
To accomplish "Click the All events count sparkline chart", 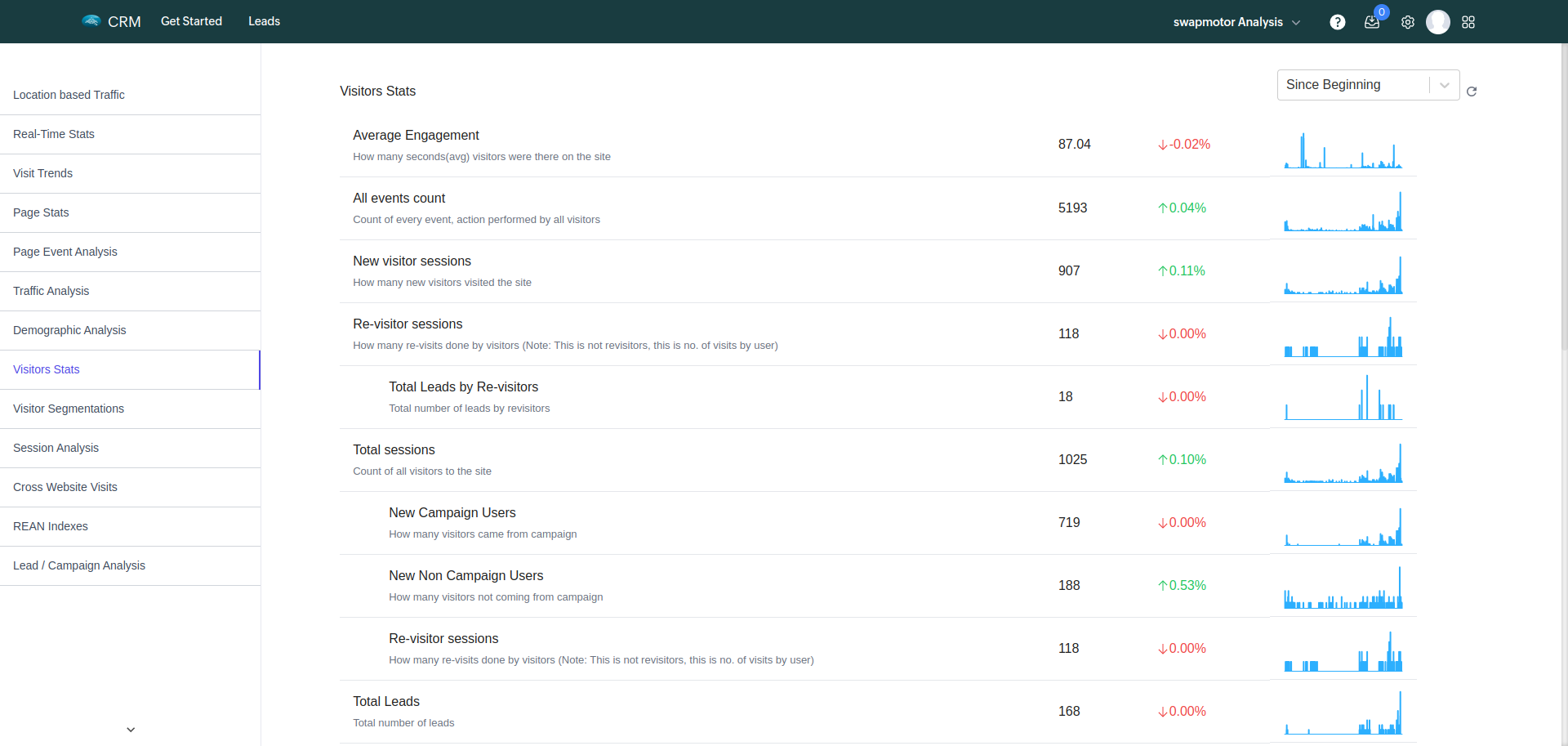I will point(1343,212).
